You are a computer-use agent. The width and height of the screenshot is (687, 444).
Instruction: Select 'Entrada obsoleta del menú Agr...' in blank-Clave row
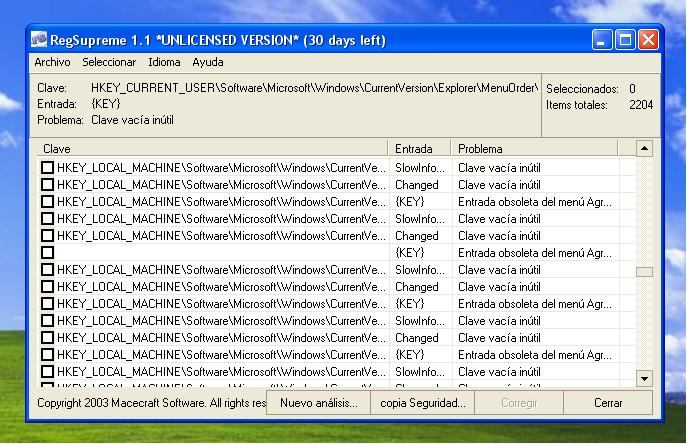click(x=535, y=253)
